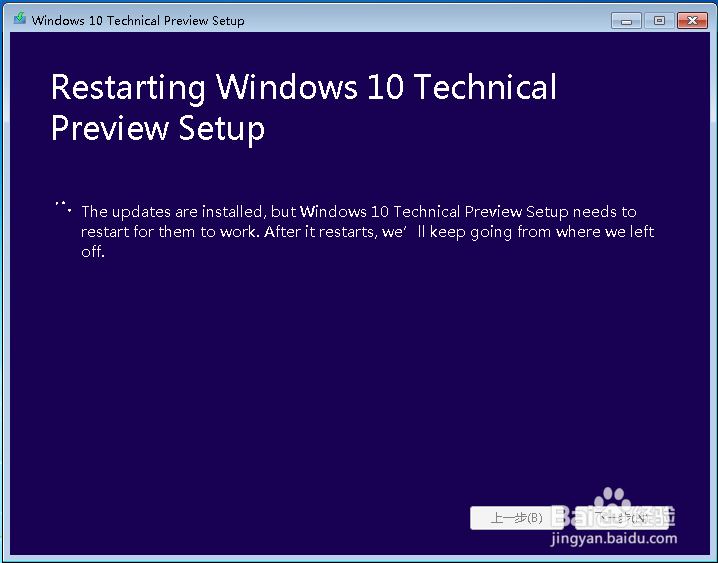The width and height of the screenshot is (718, 563).
Task: Click the spinning progress dots indicator
Action: pos(63,208)
